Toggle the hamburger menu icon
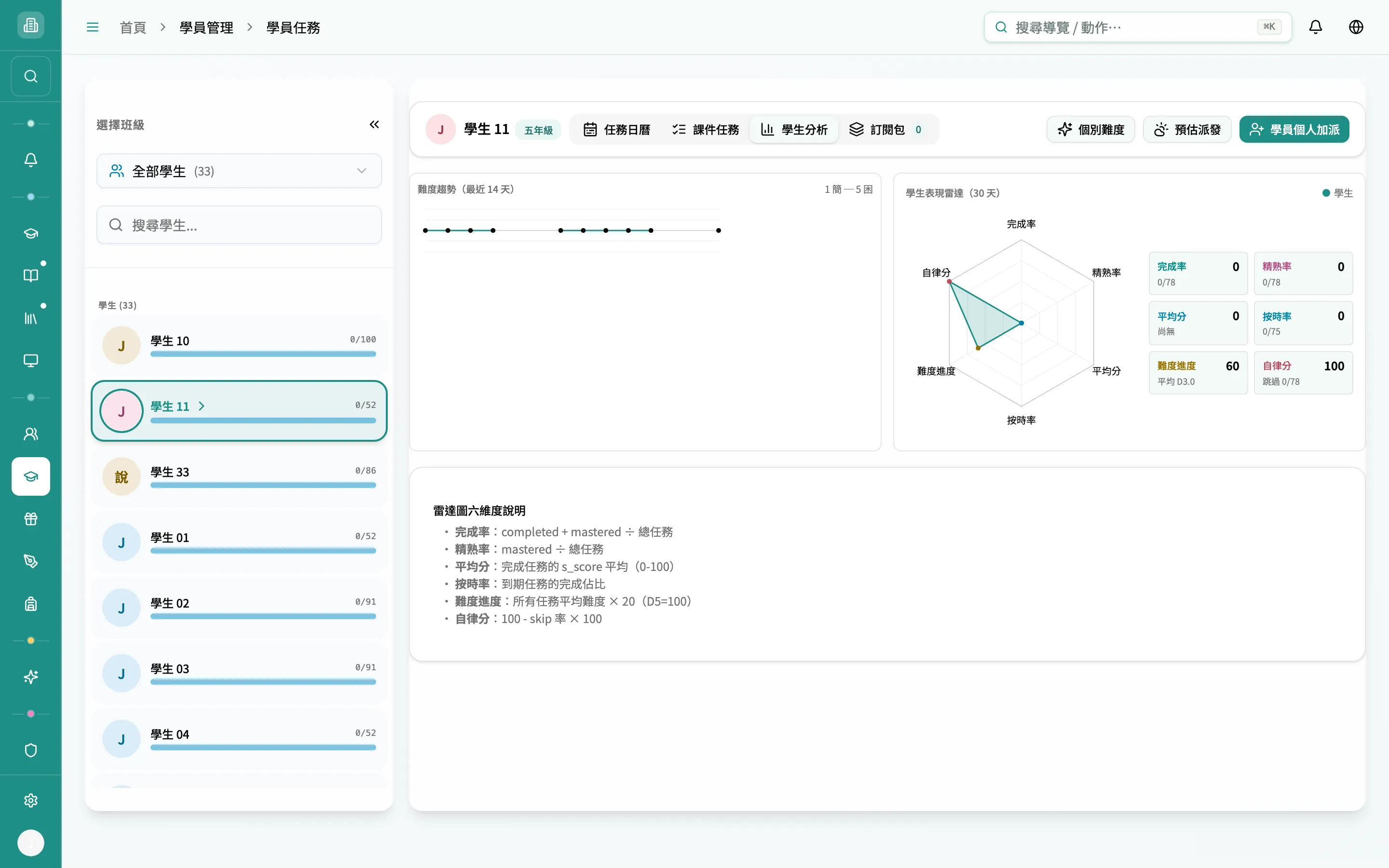The width and height of the screenshot is (1389, 868). click(93, 27)
